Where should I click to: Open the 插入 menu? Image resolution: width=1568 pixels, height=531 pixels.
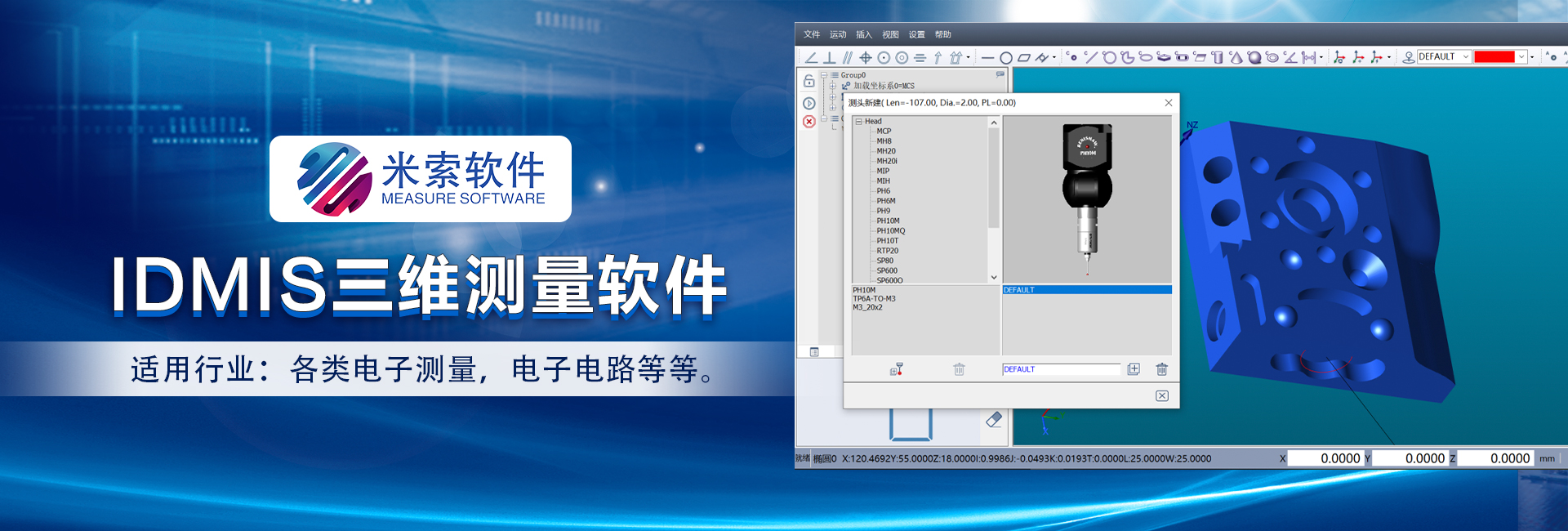tap(864, 34)
